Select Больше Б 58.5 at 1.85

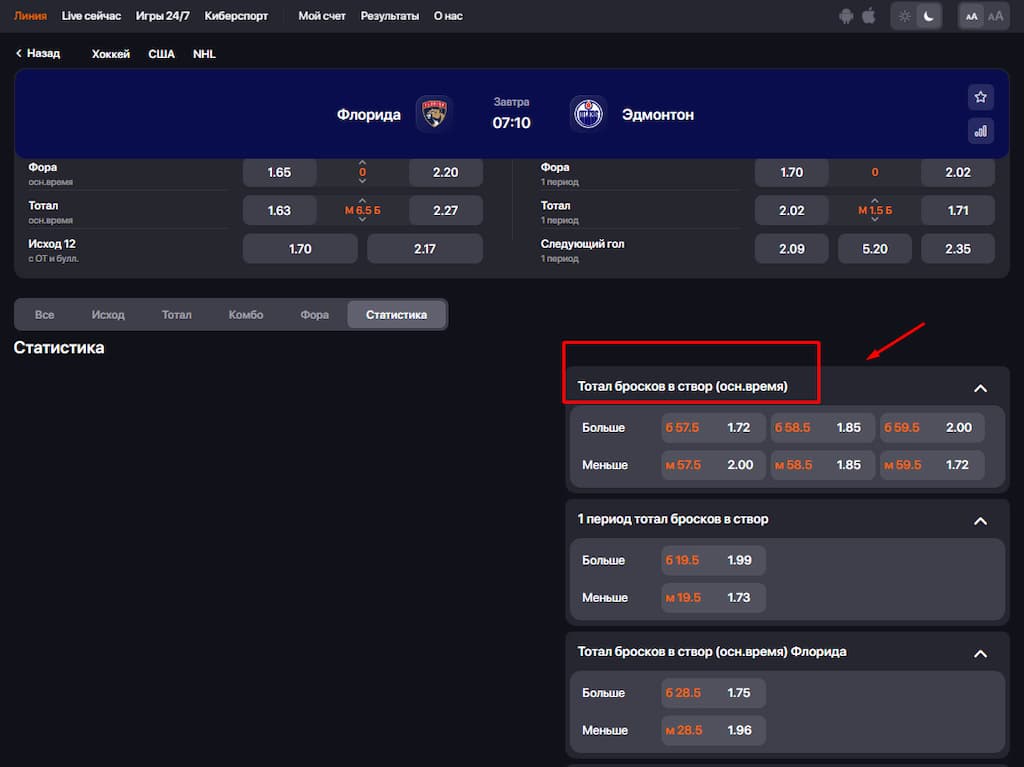tap(822, 428)
